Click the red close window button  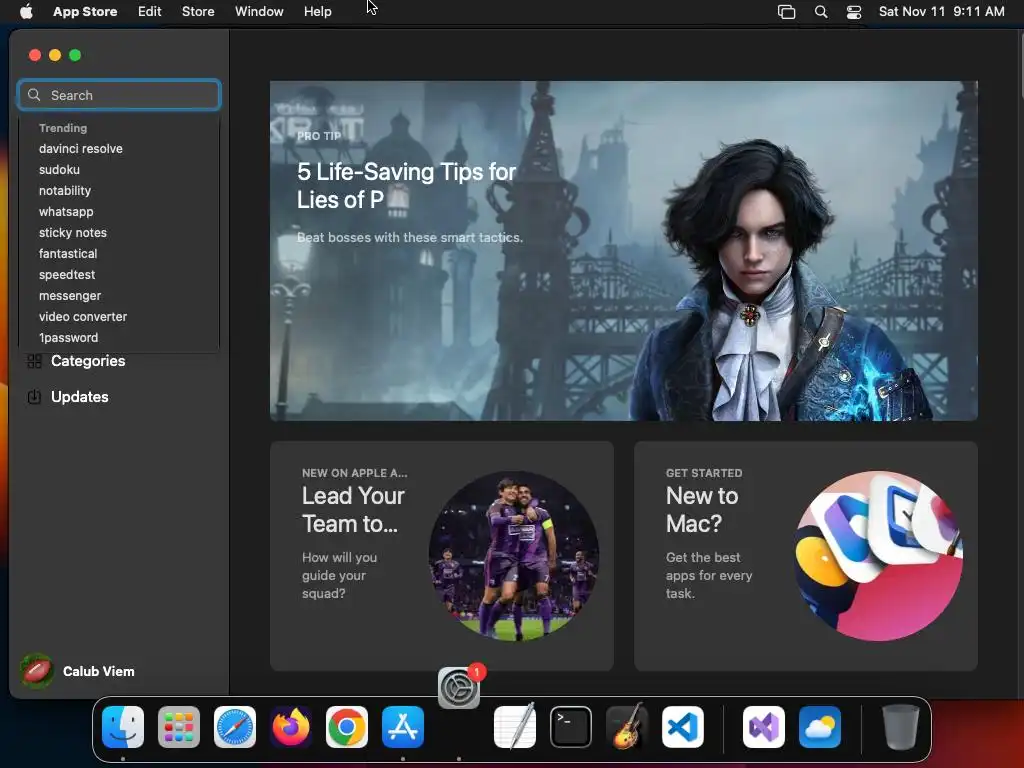35,56
